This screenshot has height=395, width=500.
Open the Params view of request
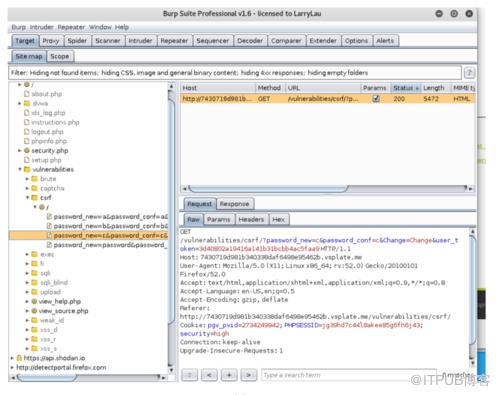click(x=218, y=219)
